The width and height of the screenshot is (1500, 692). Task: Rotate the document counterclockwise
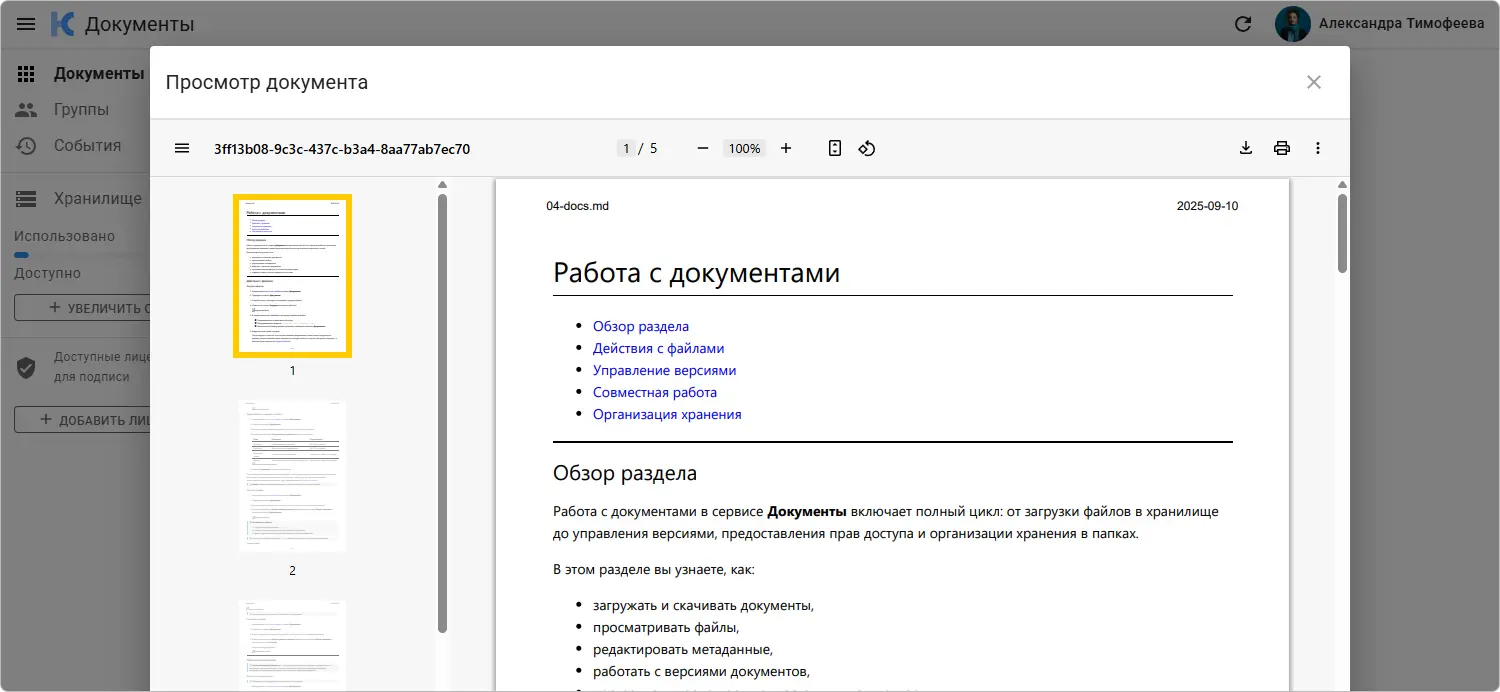(x=867, y=148)
